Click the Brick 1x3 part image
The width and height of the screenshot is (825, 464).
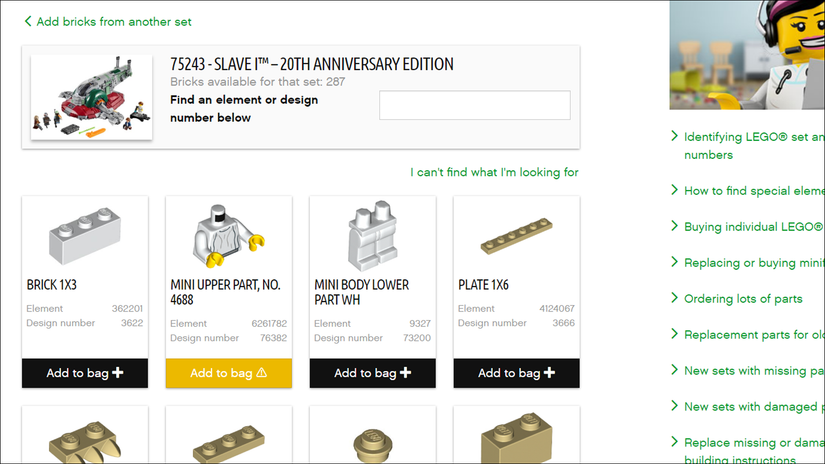click(x=84, y=233)
